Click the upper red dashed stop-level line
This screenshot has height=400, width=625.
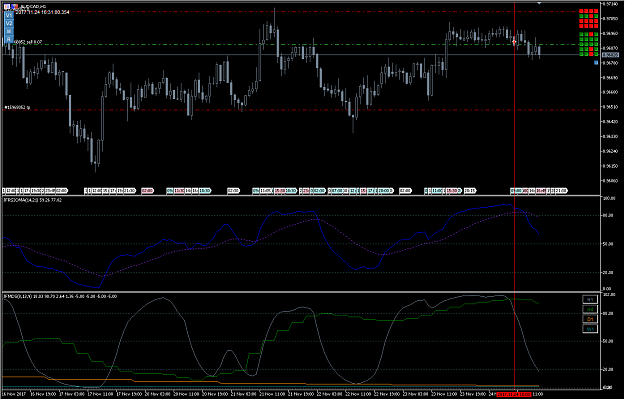point(299,12)
